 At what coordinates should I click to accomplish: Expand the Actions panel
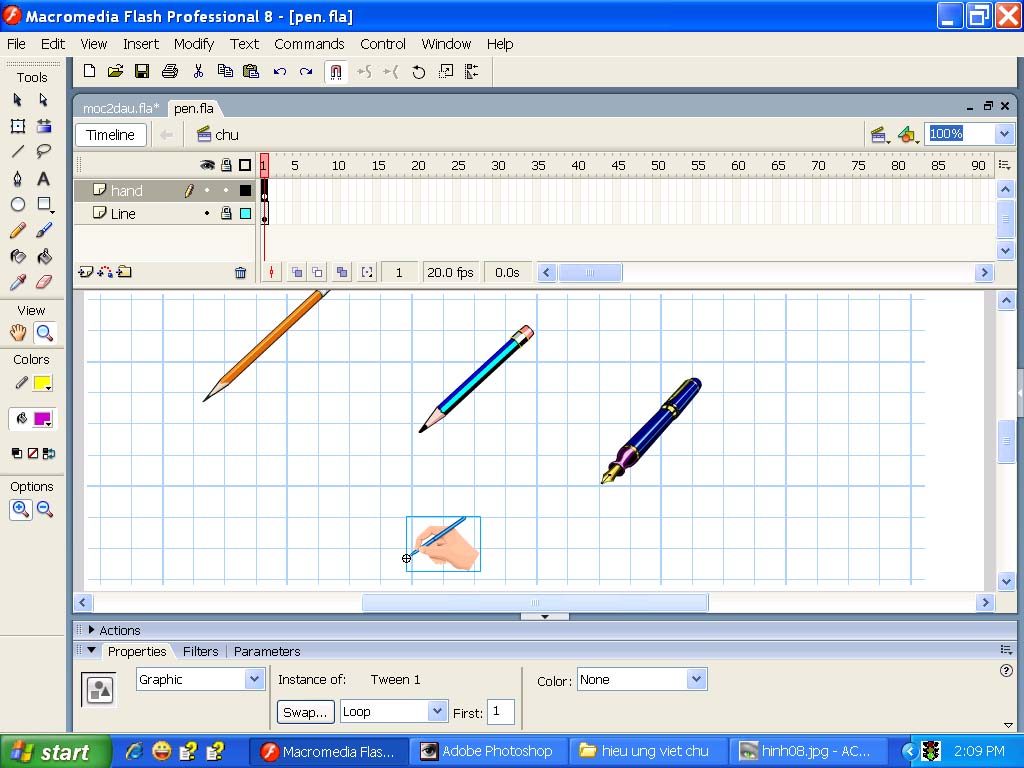point(91,630)
